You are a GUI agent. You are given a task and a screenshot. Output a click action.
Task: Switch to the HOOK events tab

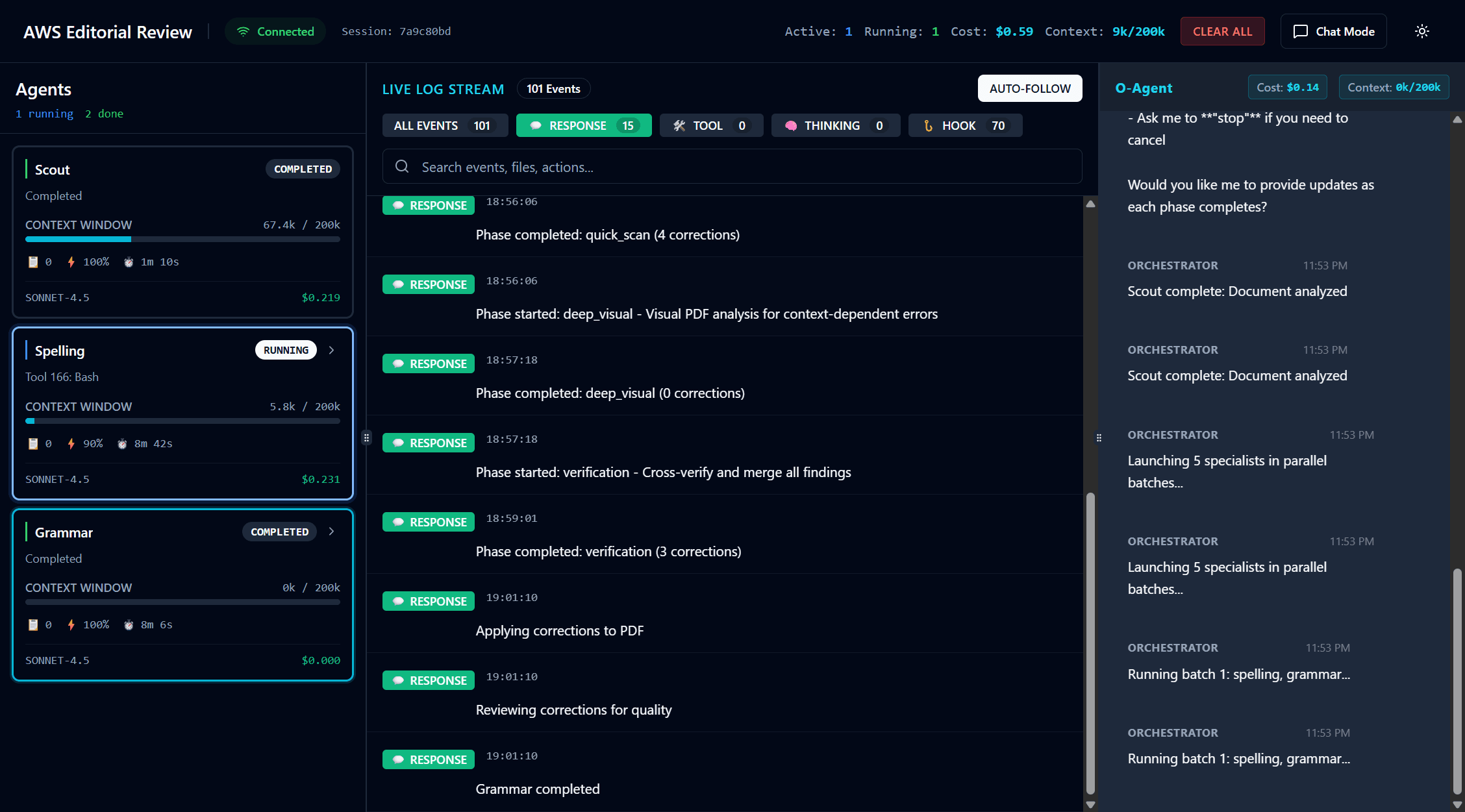[965, 125]
